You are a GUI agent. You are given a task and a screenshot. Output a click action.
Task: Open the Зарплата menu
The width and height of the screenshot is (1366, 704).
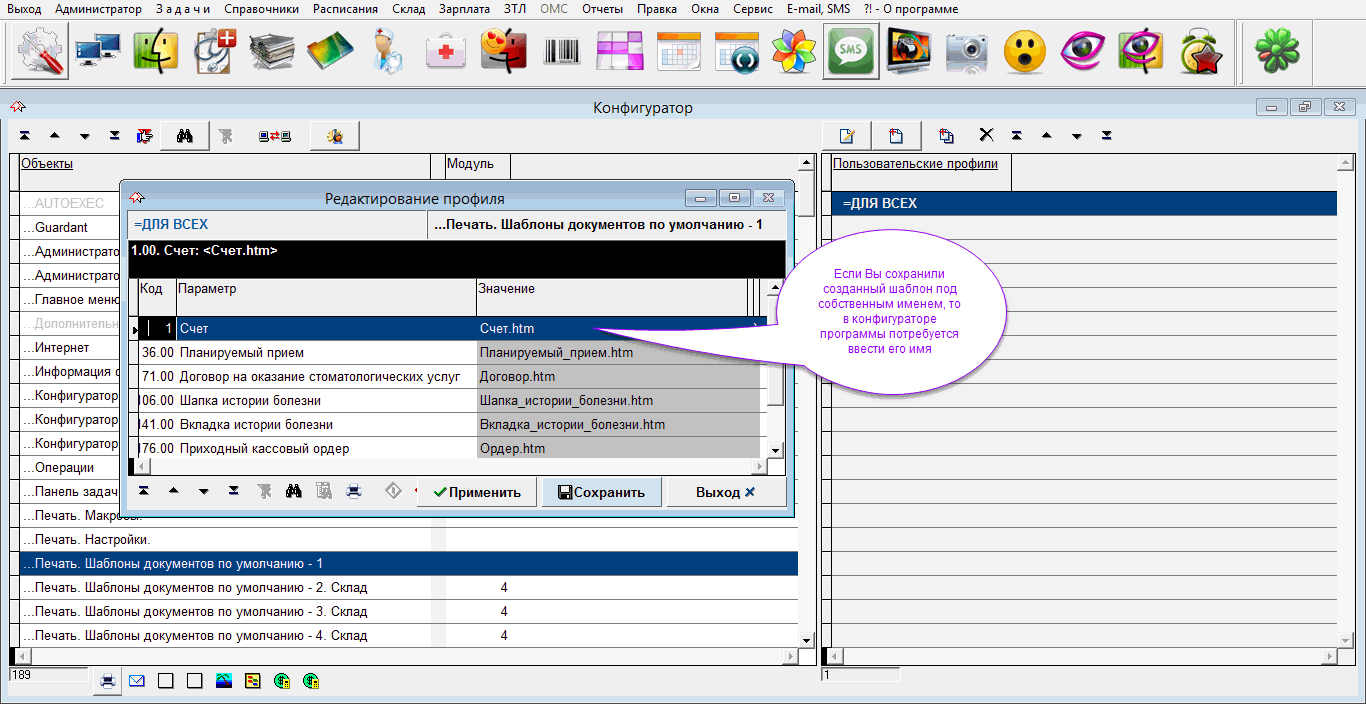(464, 9)
